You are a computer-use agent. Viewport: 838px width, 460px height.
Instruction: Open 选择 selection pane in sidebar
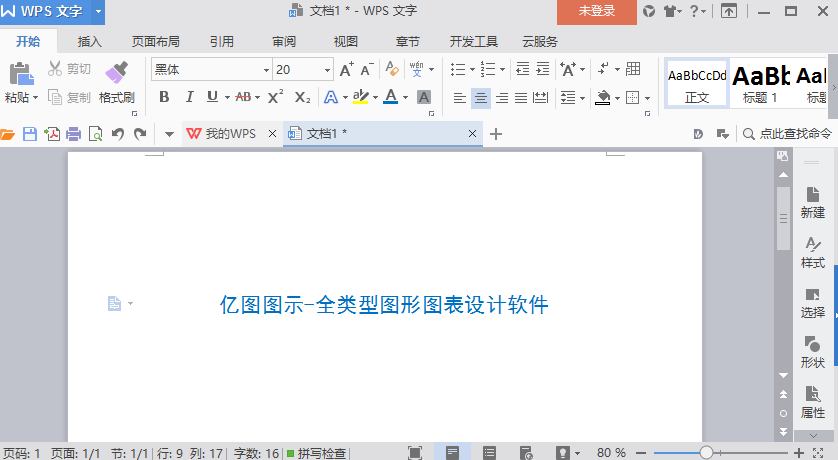pos(812,303)
